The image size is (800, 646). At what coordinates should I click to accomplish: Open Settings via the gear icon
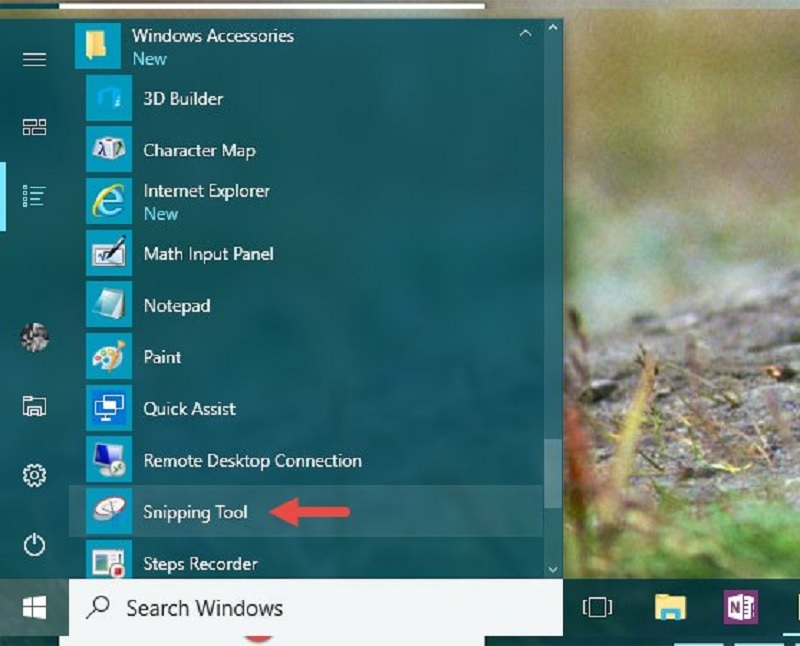pyautogui.click(x=34, y=476)
